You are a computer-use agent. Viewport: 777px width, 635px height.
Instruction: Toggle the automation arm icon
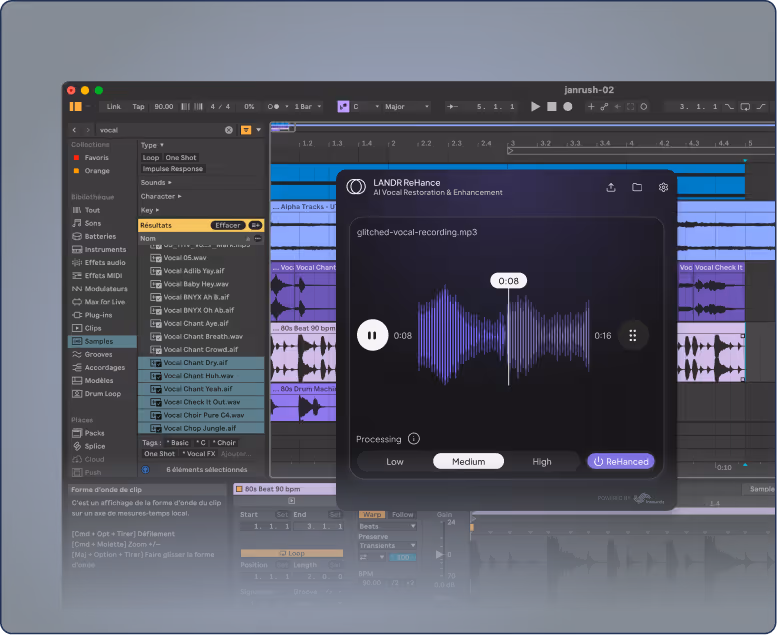point(605,107)
